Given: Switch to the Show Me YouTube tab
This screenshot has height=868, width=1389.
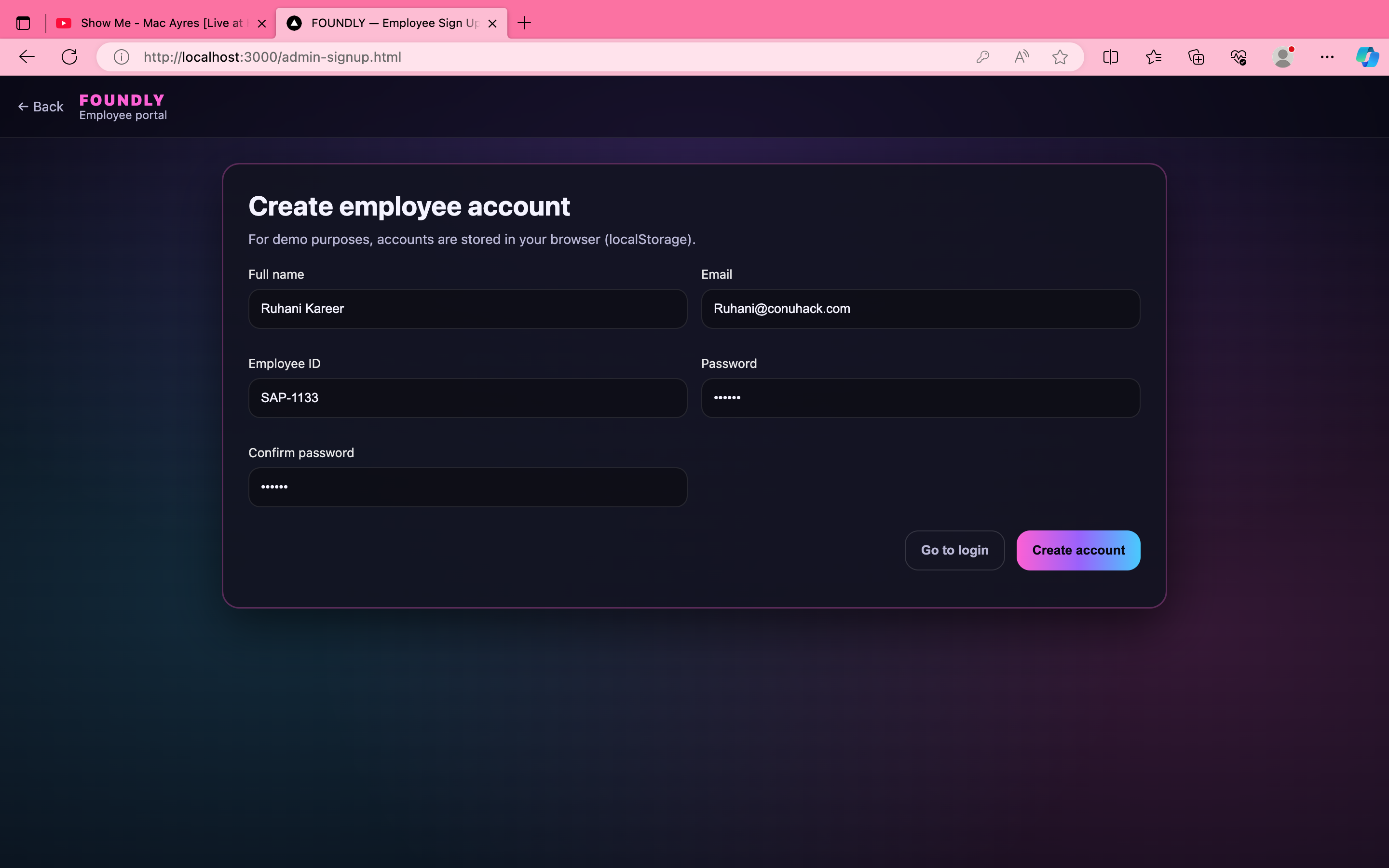Looking at the screenshot, I should [155, 23].
